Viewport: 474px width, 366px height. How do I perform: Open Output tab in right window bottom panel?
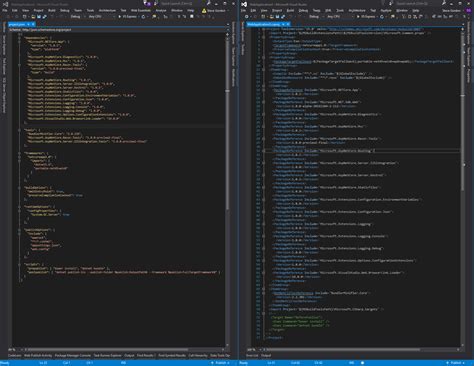point(266,356)
